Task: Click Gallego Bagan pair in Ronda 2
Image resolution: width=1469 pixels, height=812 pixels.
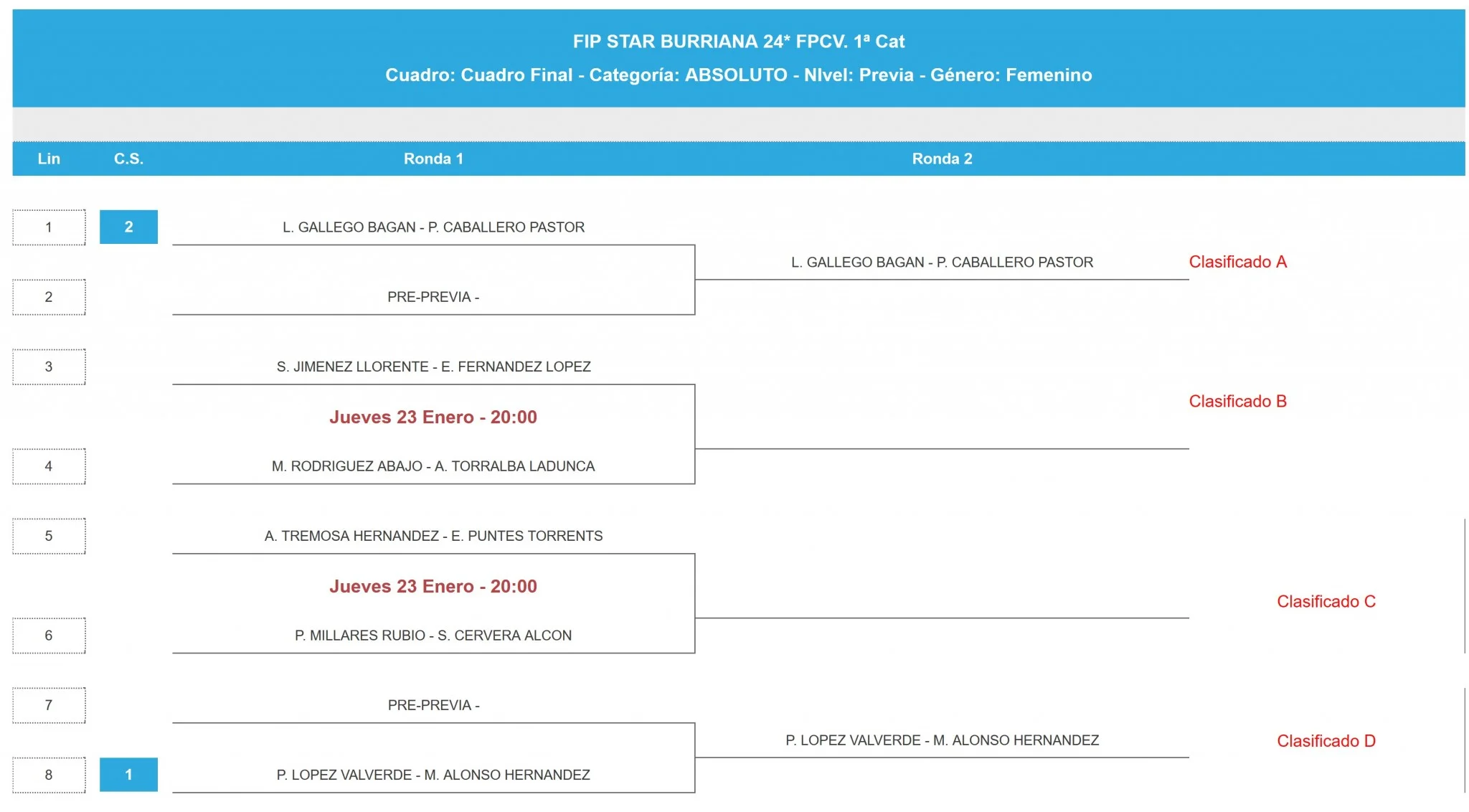Action: point(942,263)
